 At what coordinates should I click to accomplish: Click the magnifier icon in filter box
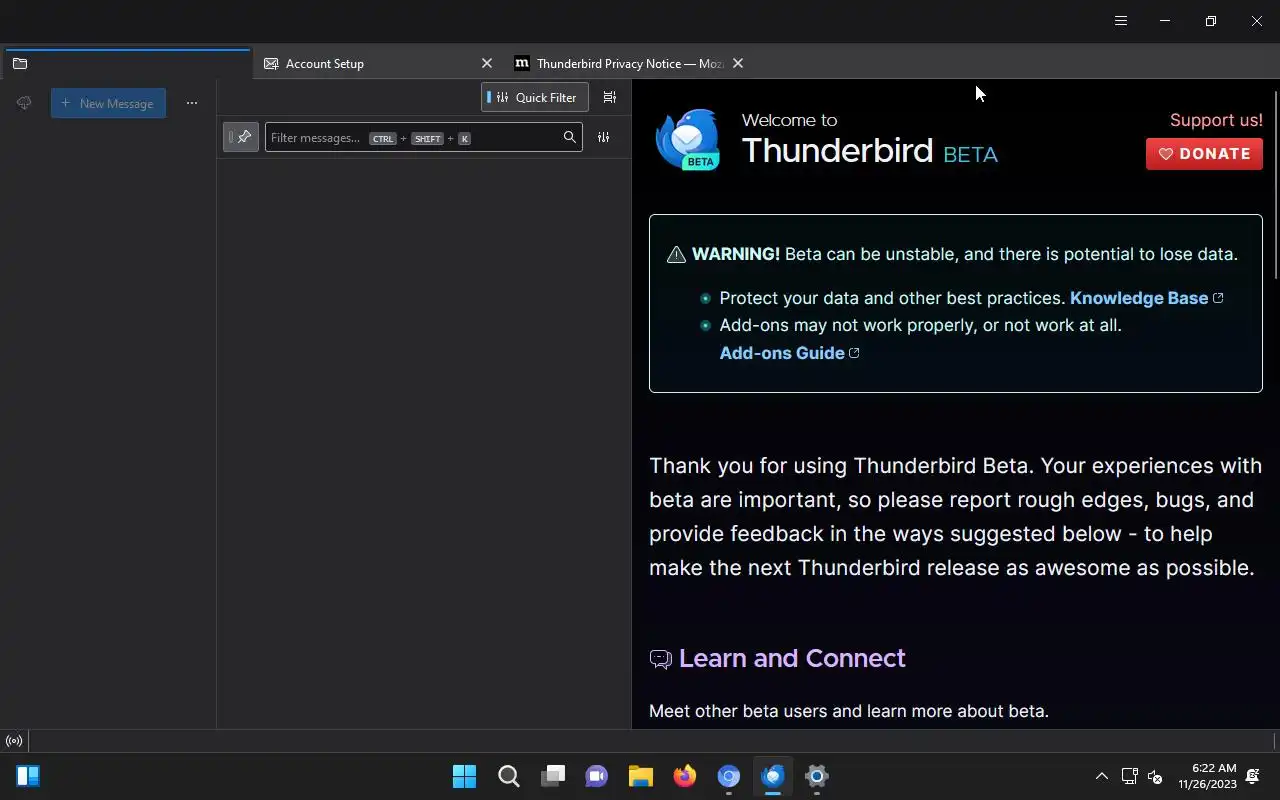tap(570, 137)
